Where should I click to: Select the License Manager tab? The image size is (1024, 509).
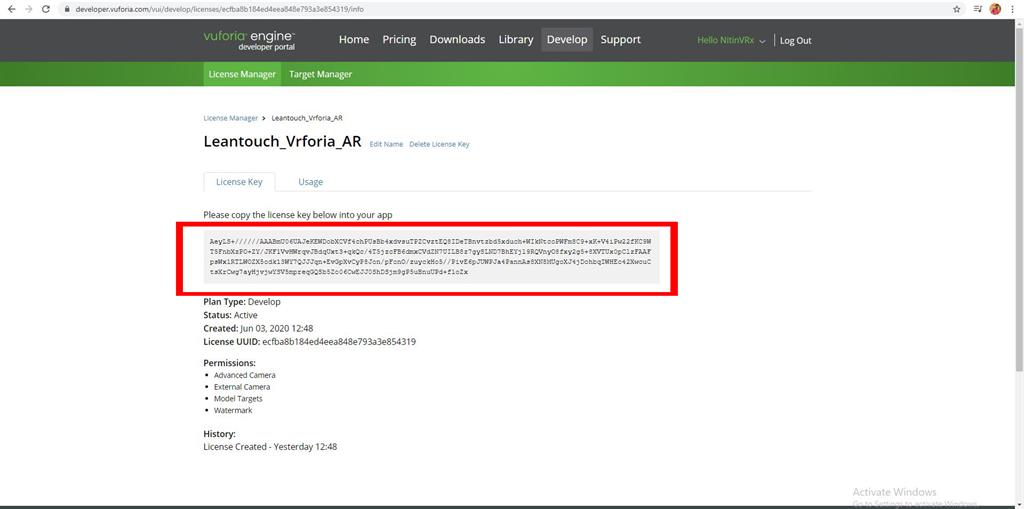tap(242, 74)
